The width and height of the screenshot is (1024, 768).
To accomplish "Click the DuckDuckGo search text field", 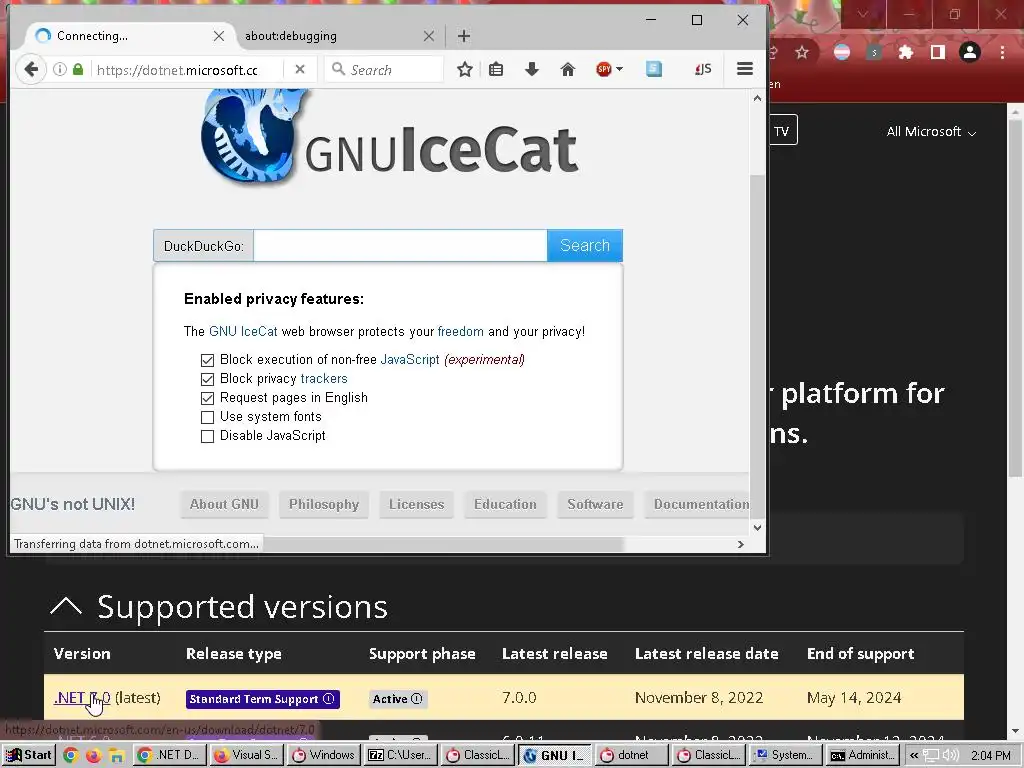I will pyautogui.click(x=400, y=246).
